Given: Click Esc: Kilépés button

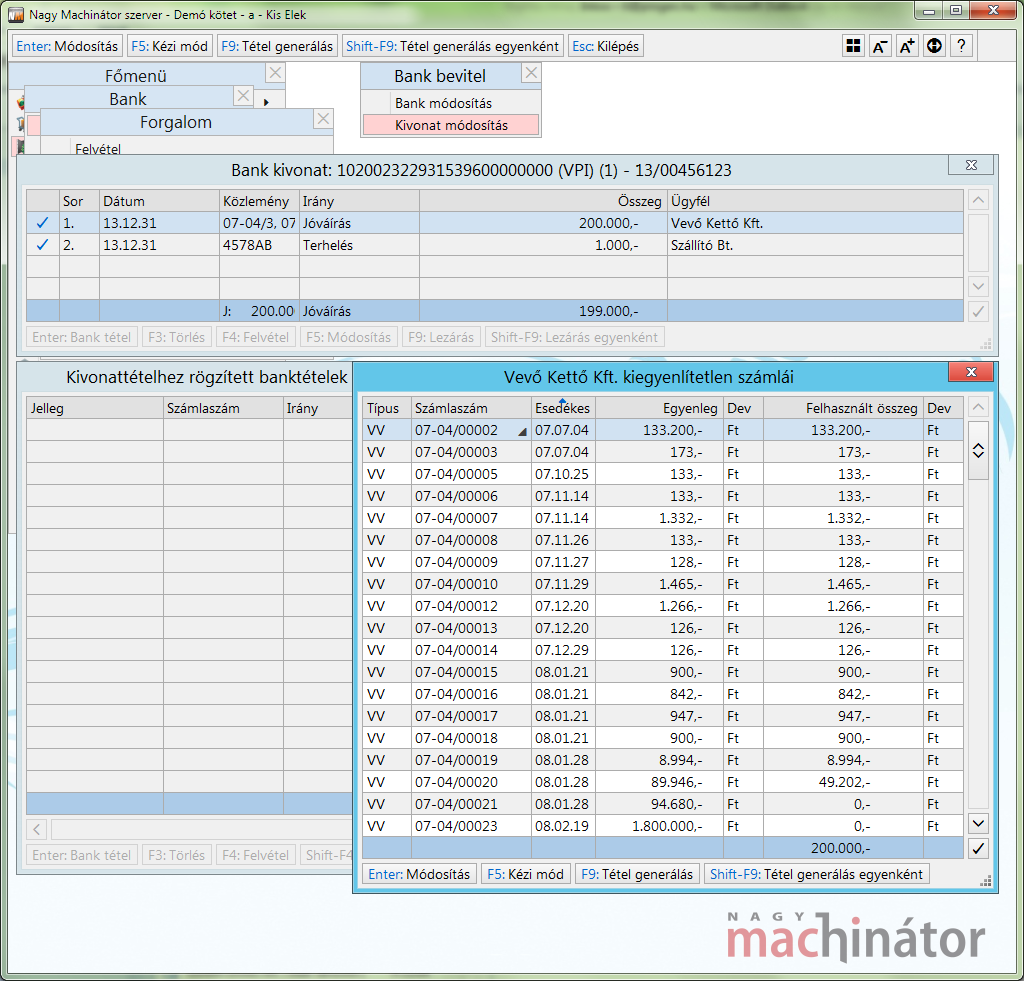Looking at the screenshot, I should [604, 46].
